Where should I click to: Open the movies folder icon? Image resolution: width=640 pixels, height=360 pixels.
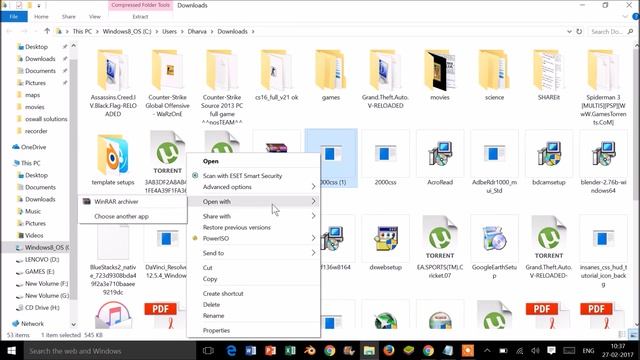440,70
